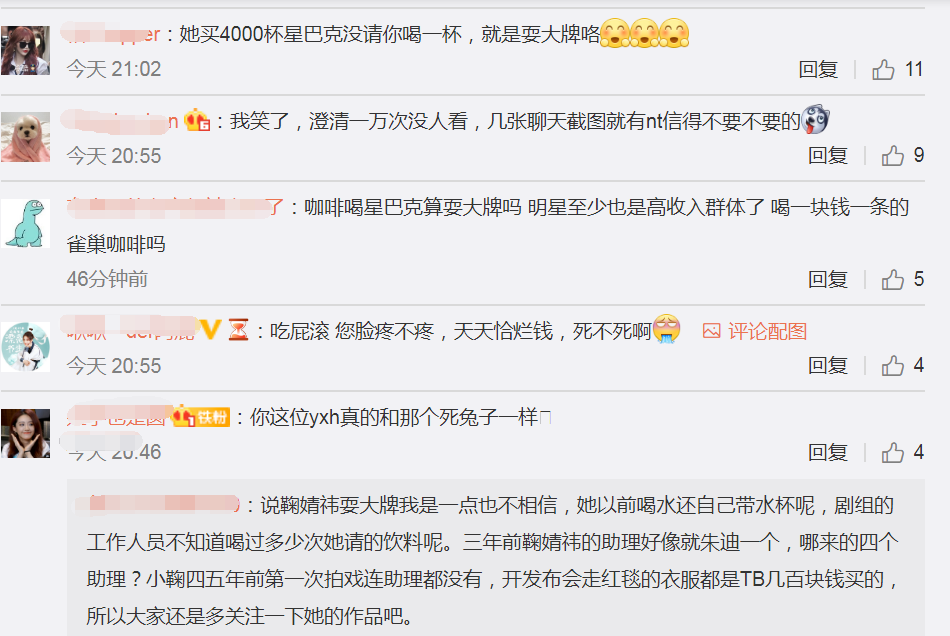Like the Nestle coffee comment with 5 likes
This screenshot has height=636, width=950.
tap(892, 279)
